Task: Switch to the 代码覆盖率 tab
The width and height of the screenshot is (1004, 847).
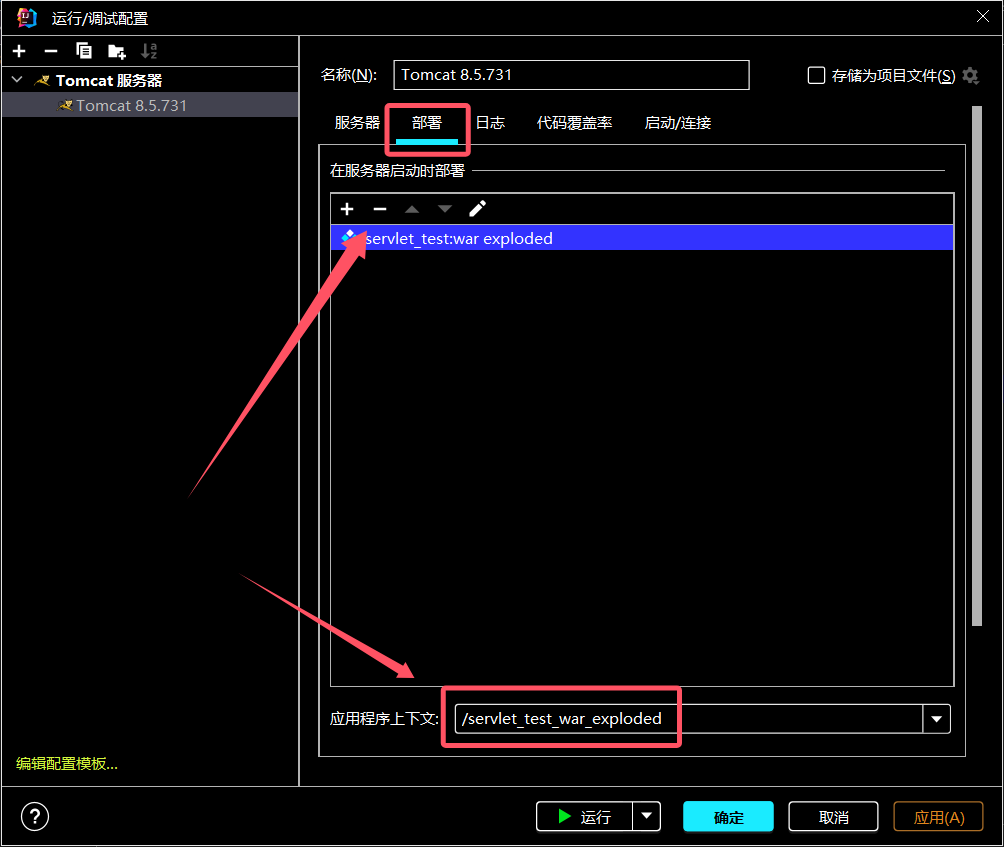Action: click(574, 122)
